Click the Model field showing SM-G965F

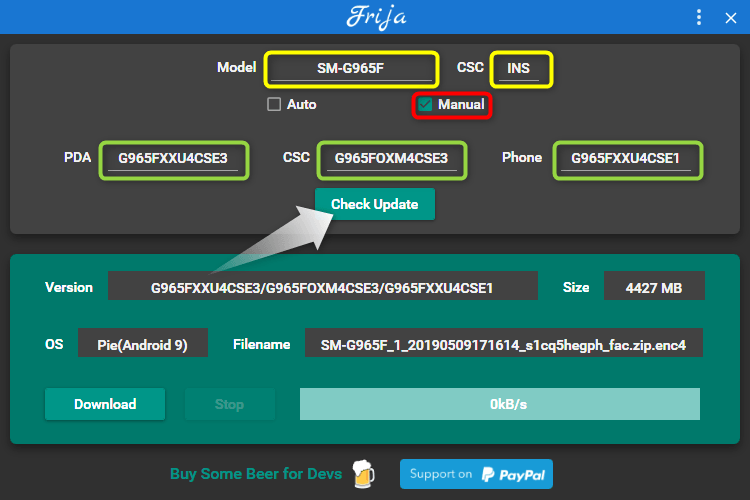tap(352, 70)
